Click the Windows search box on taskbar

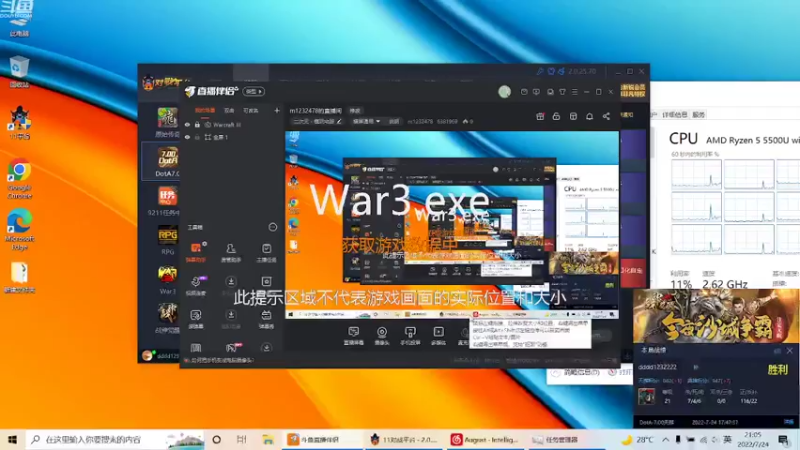115,439
